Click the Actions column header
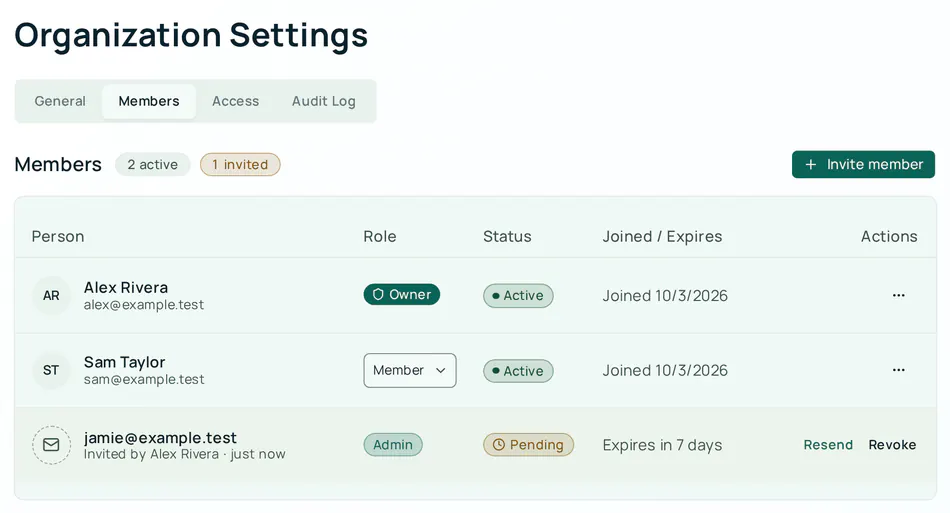950x513 pixels. pos(889,236)
